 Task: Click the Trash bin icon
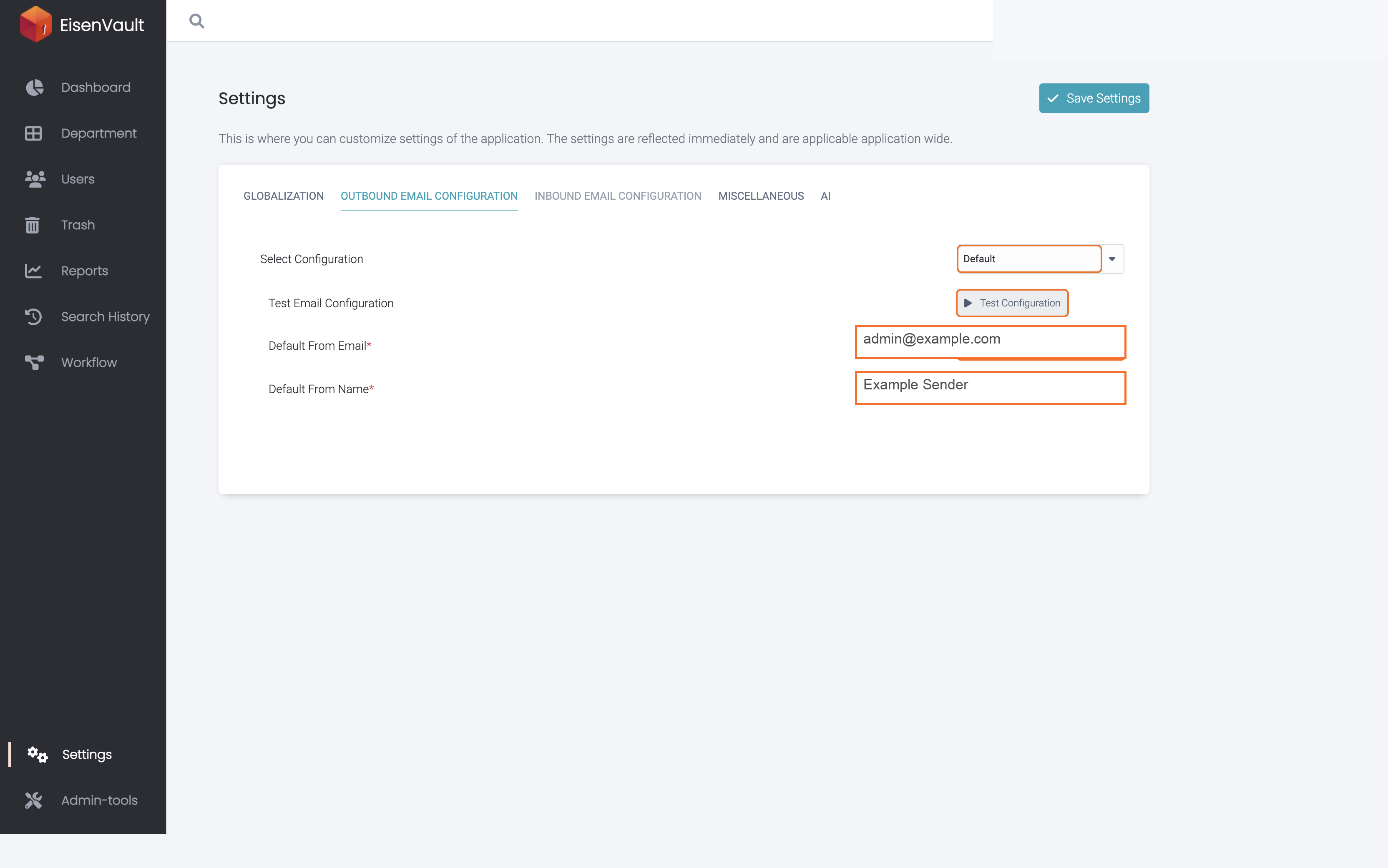pos(32,225)
